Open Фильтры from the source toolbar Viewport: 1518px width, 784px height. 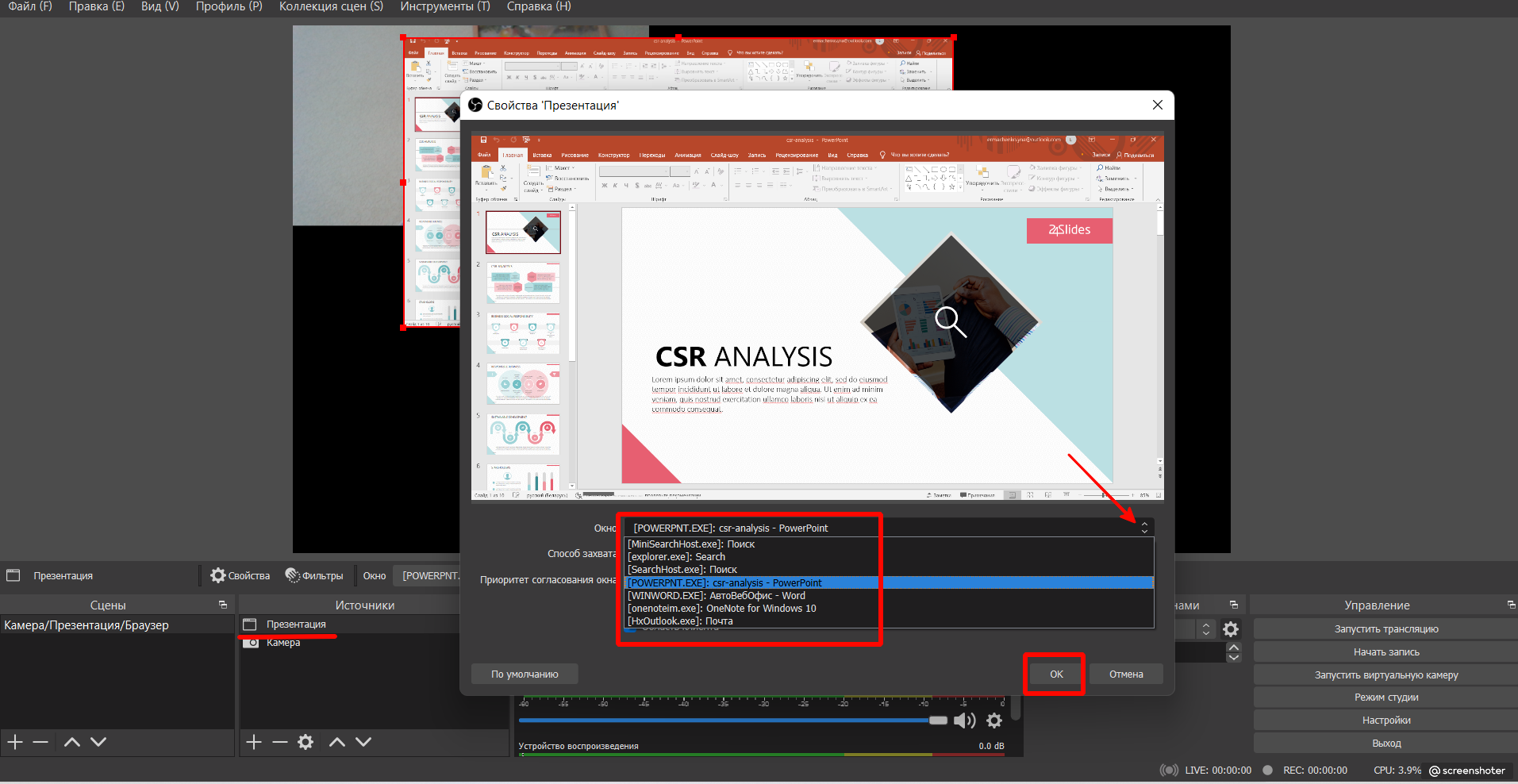(x=314, y=576)
